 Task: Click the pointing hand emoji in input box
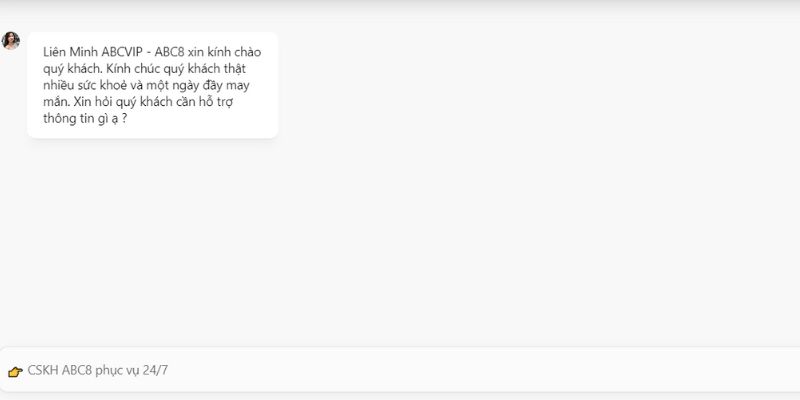(15, 371)
